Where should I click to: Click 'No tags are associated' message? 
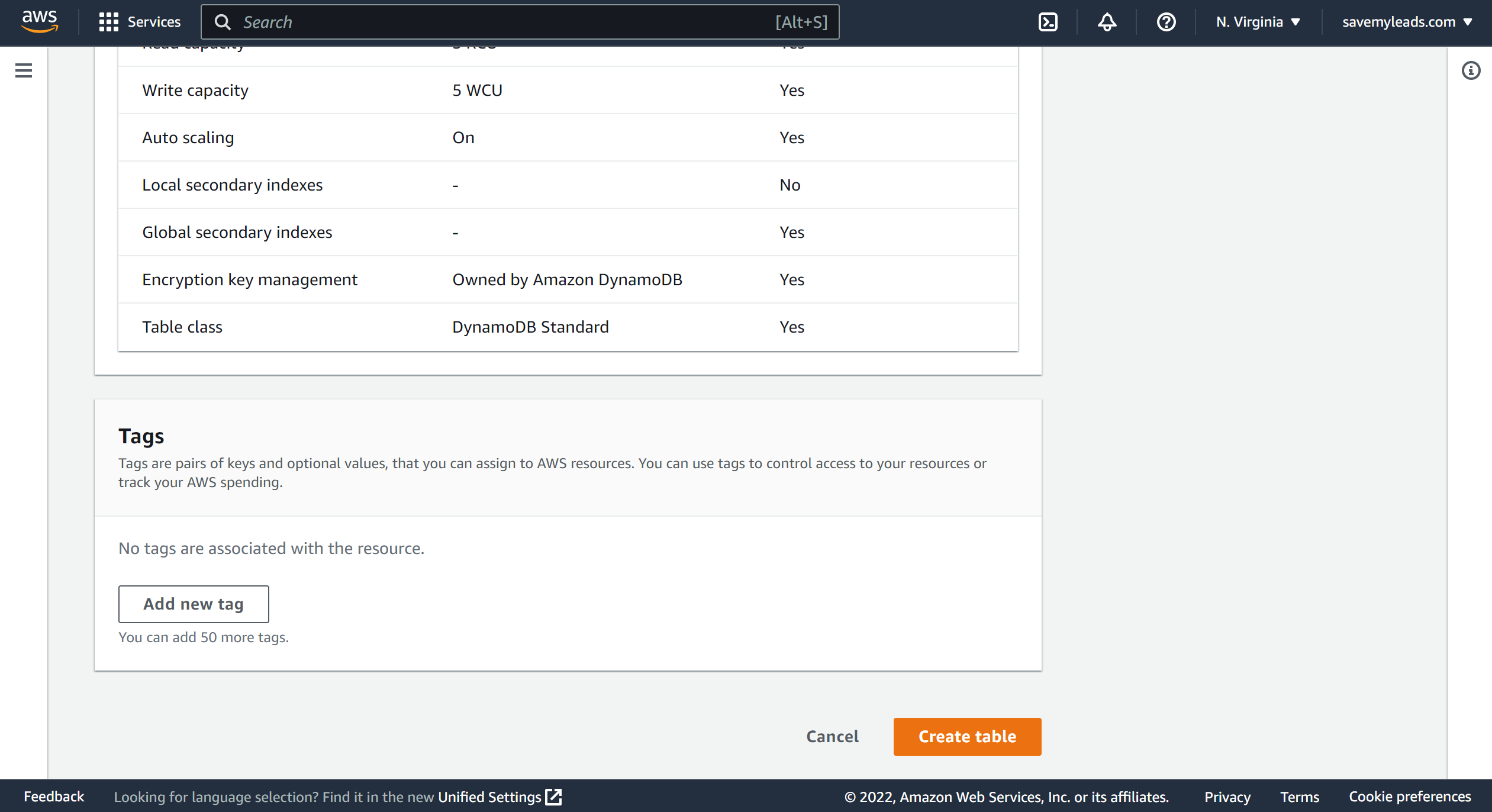(272, 548)
